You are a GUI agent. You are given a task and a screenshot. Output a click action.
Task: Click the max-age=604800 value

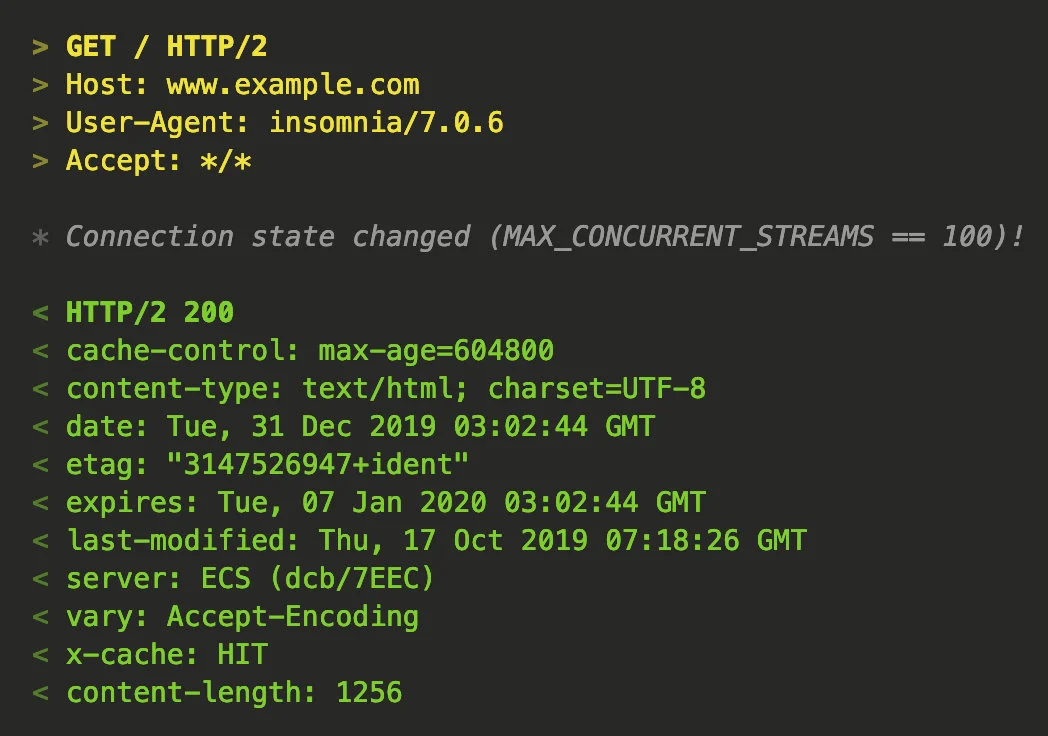coord(436,351)
